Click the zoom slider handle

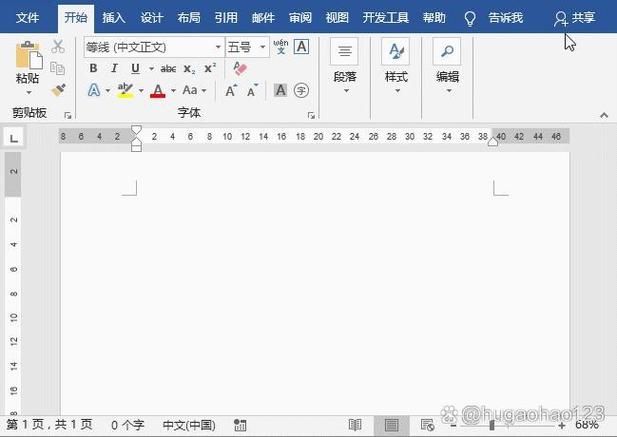(492, 425)
